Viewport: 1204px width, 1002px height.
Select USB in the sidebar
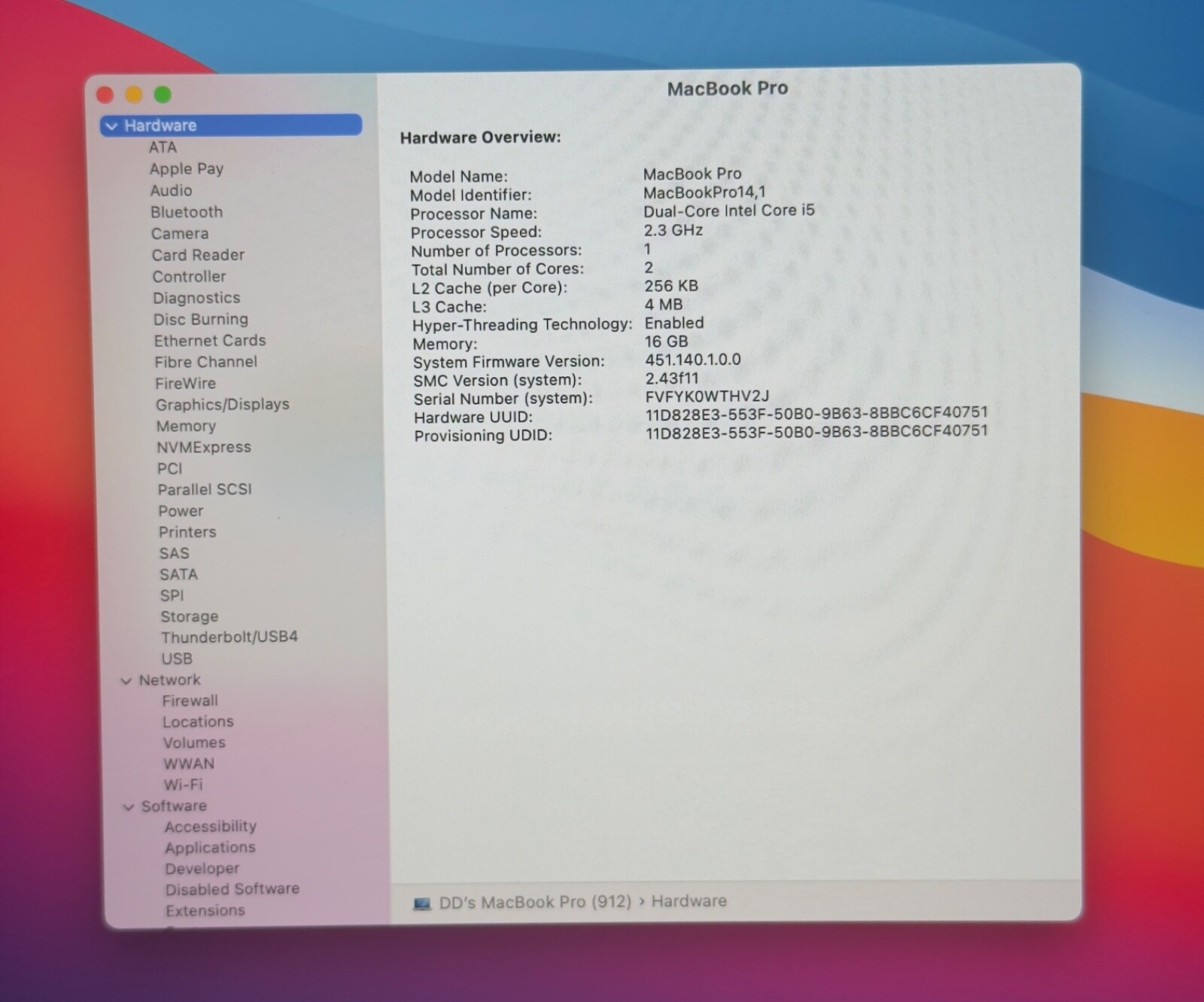[177, 659]
